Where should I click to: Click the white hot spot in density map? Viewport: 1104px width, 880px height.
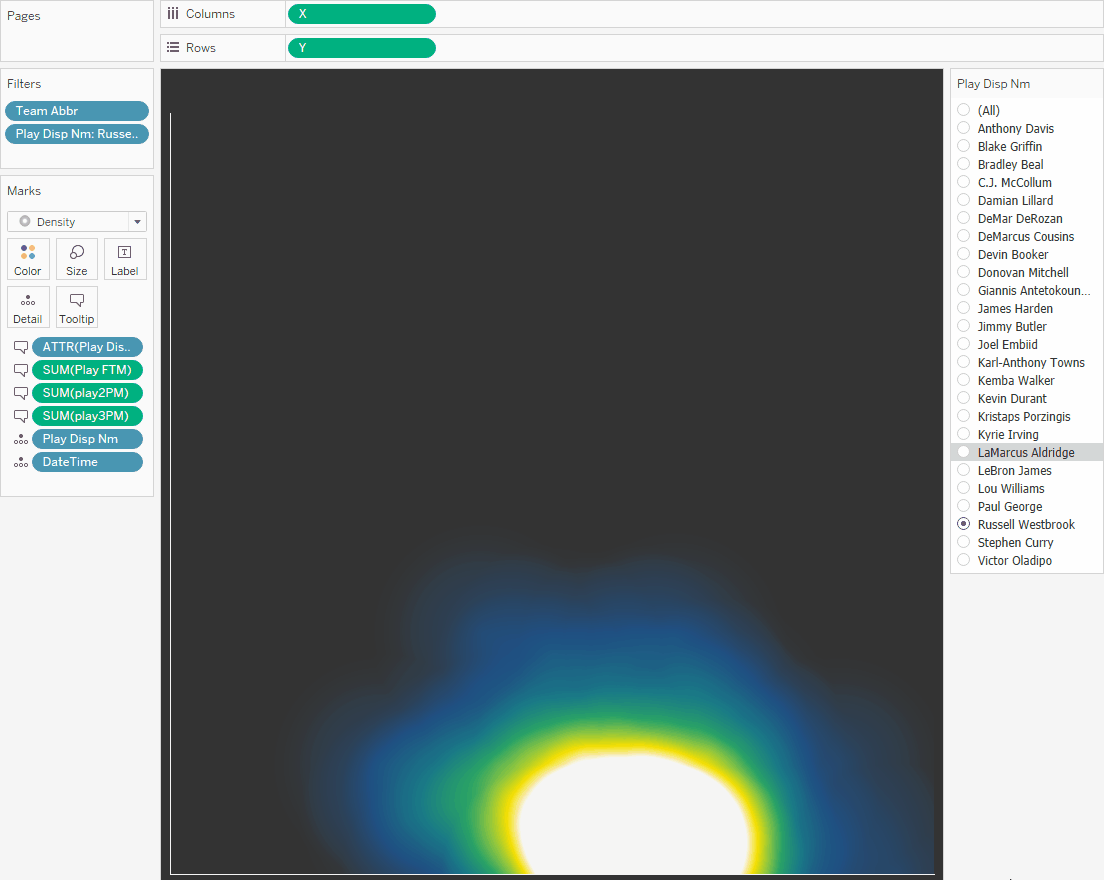coord(634,817)
